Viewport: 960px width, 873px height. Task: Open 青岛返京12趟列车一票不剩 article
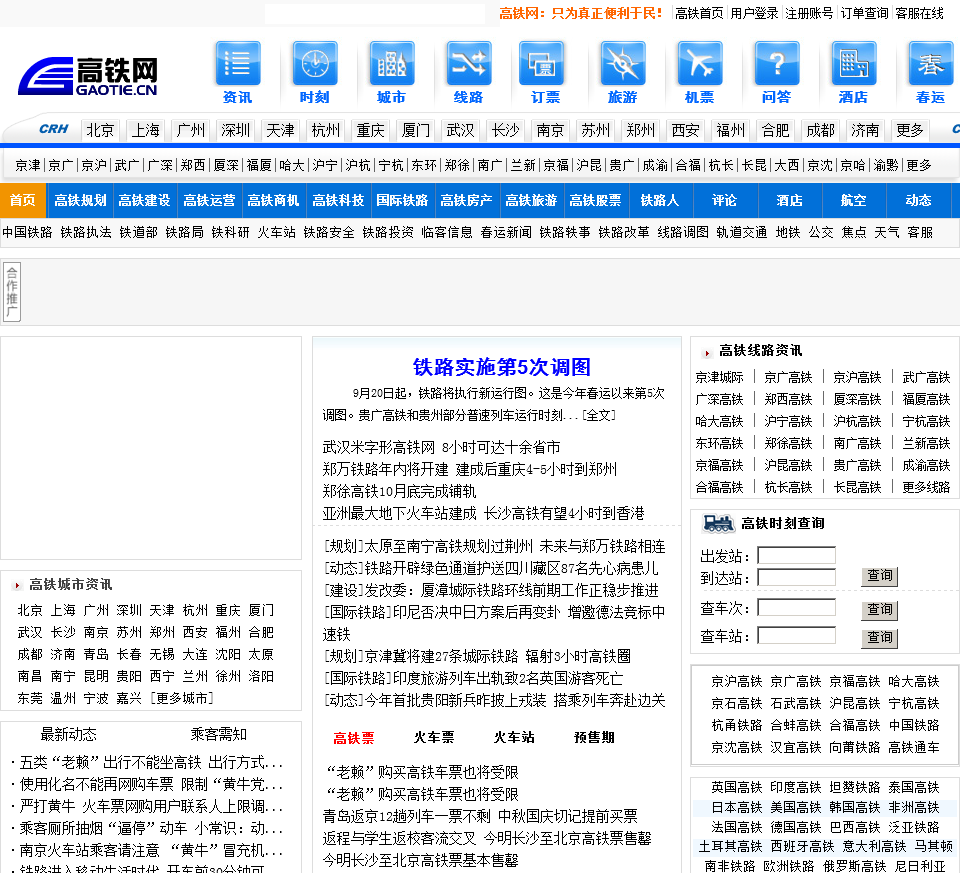(x=480, y=816)
